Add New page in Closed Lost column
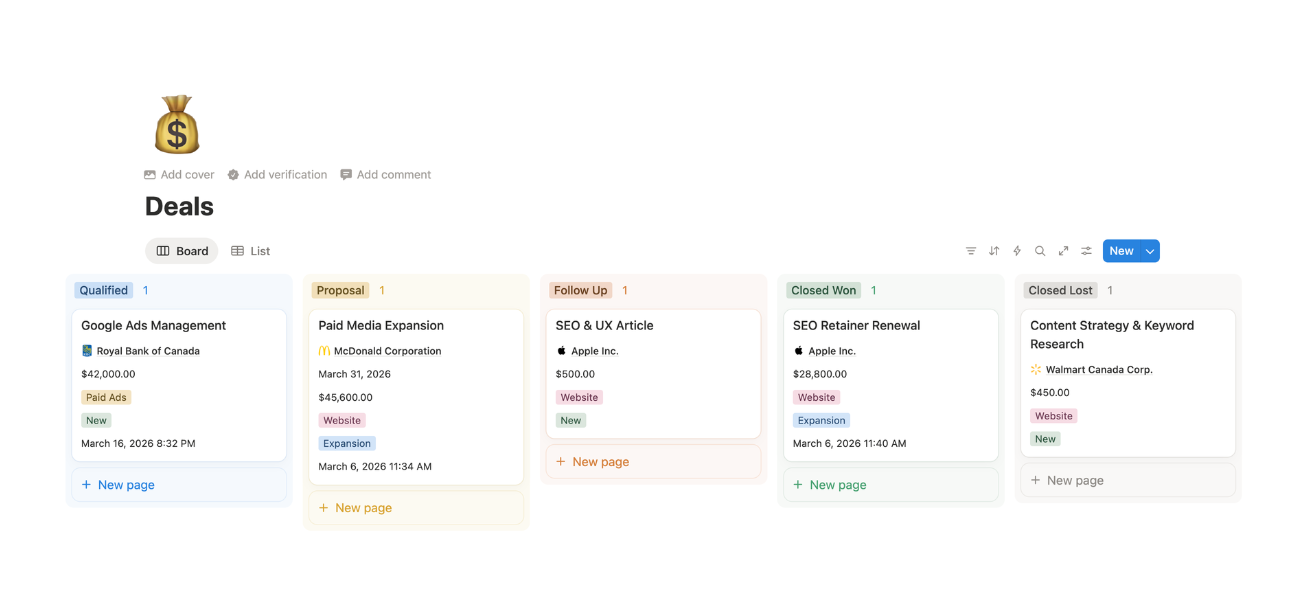This screenshot has width=1300, height=600. click(x=1128, y=481)
